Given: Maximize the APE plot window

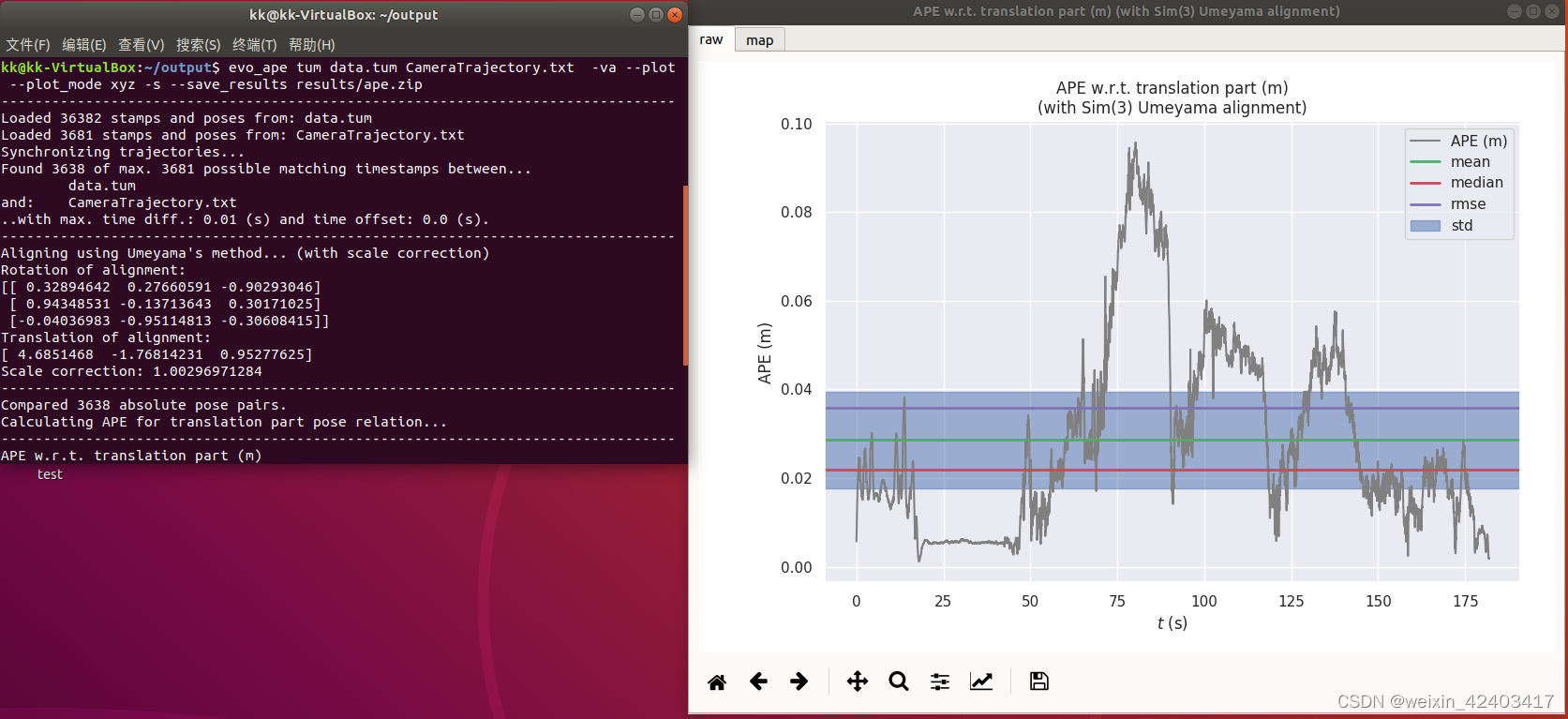Looking at the screenshot, I should (x=1533, y=11).
